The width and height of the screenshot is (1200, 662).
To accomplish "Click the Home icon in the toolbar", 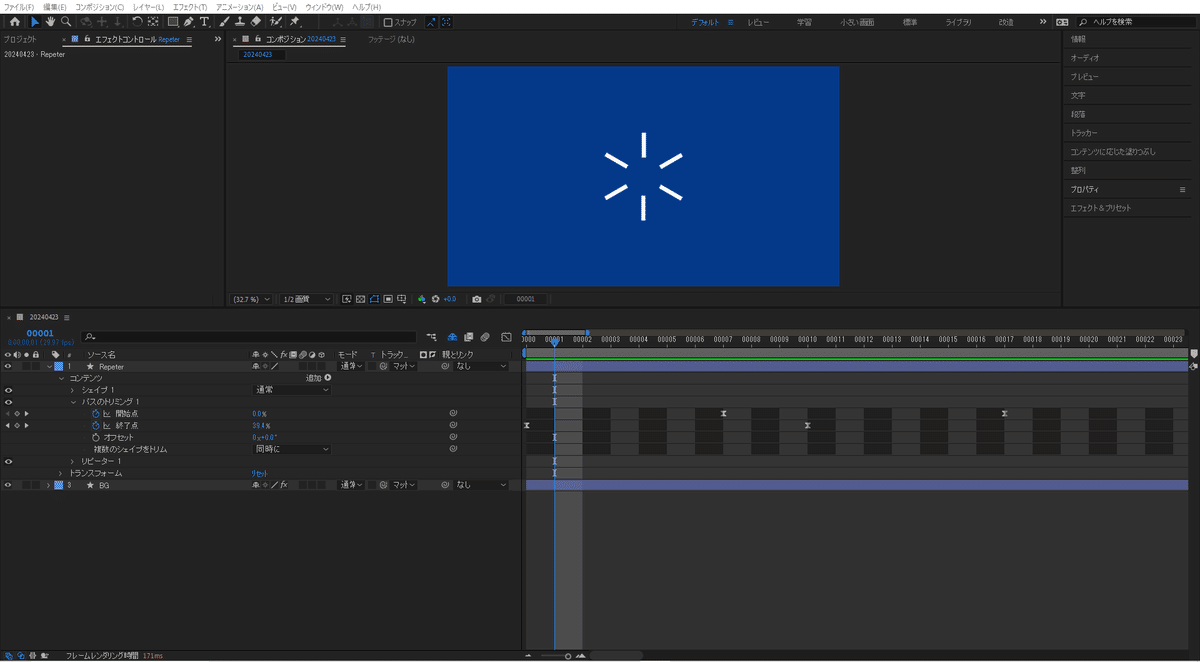I will point(14,21).
